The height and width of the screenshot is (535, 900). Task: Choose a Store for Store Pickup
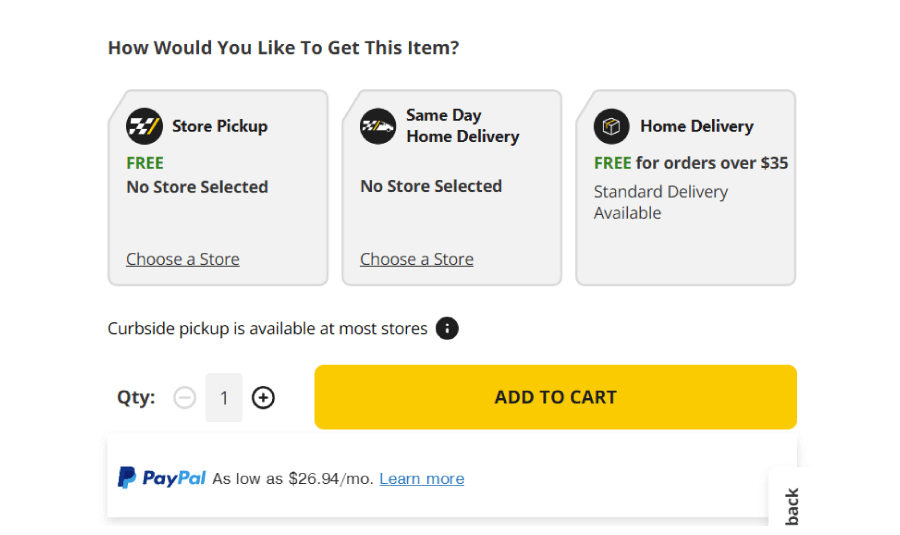coord(183,259)
